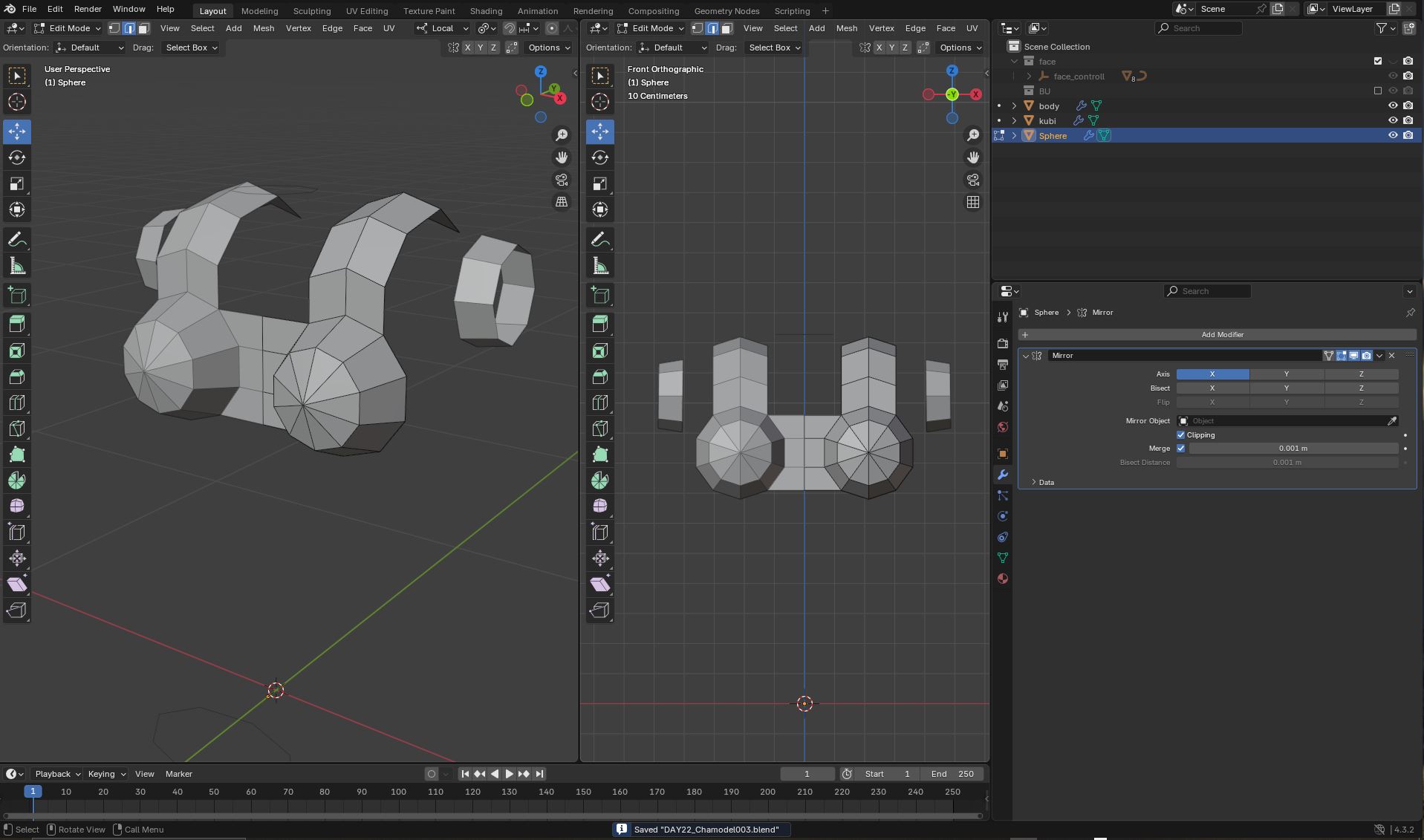The width and height of the screenshot is (1424, 840).
Task: Select the Scale tool in left viewport
Action: 17,183
